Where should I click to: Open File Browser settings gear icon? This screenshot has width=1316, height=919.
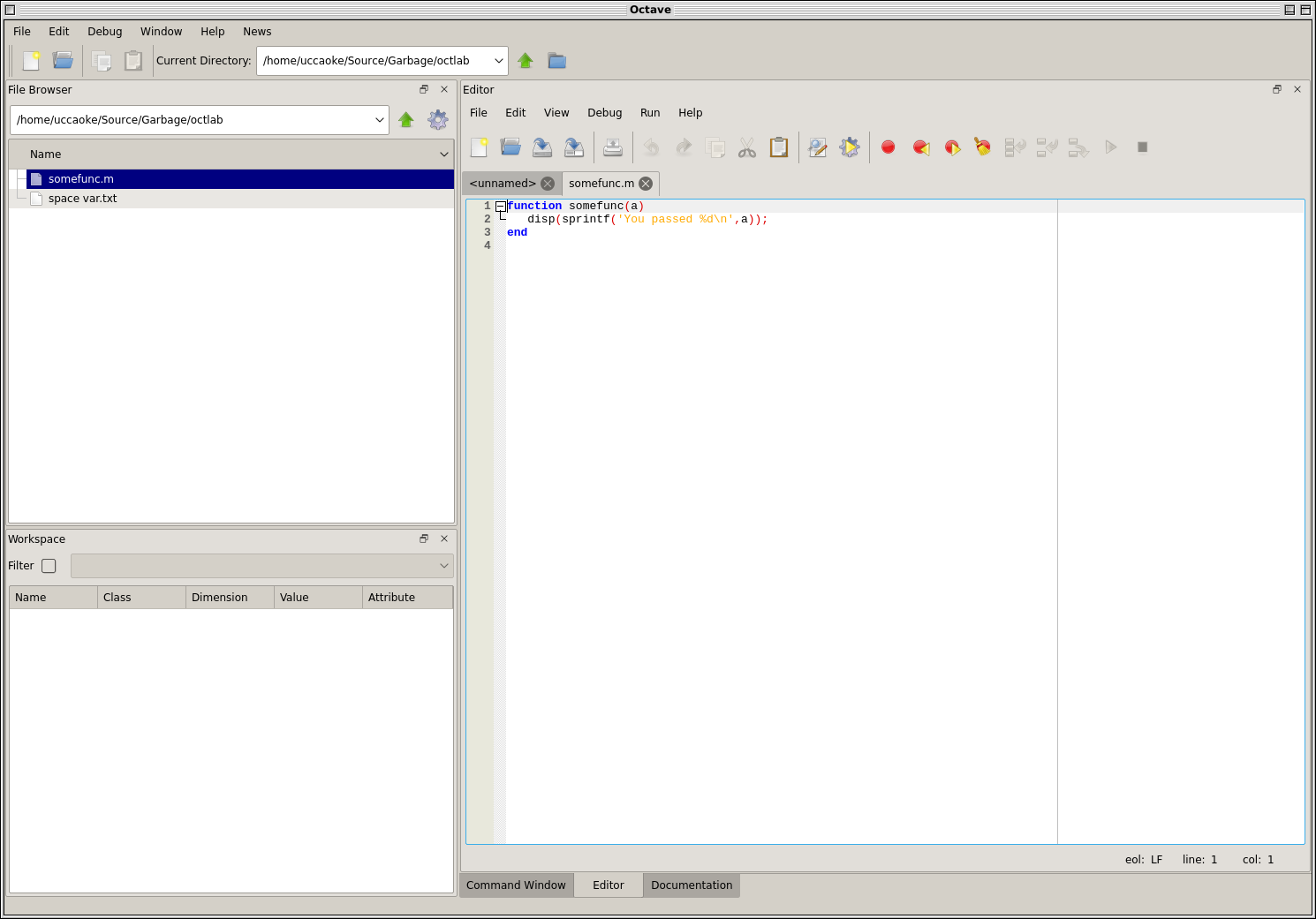[438, 120]
